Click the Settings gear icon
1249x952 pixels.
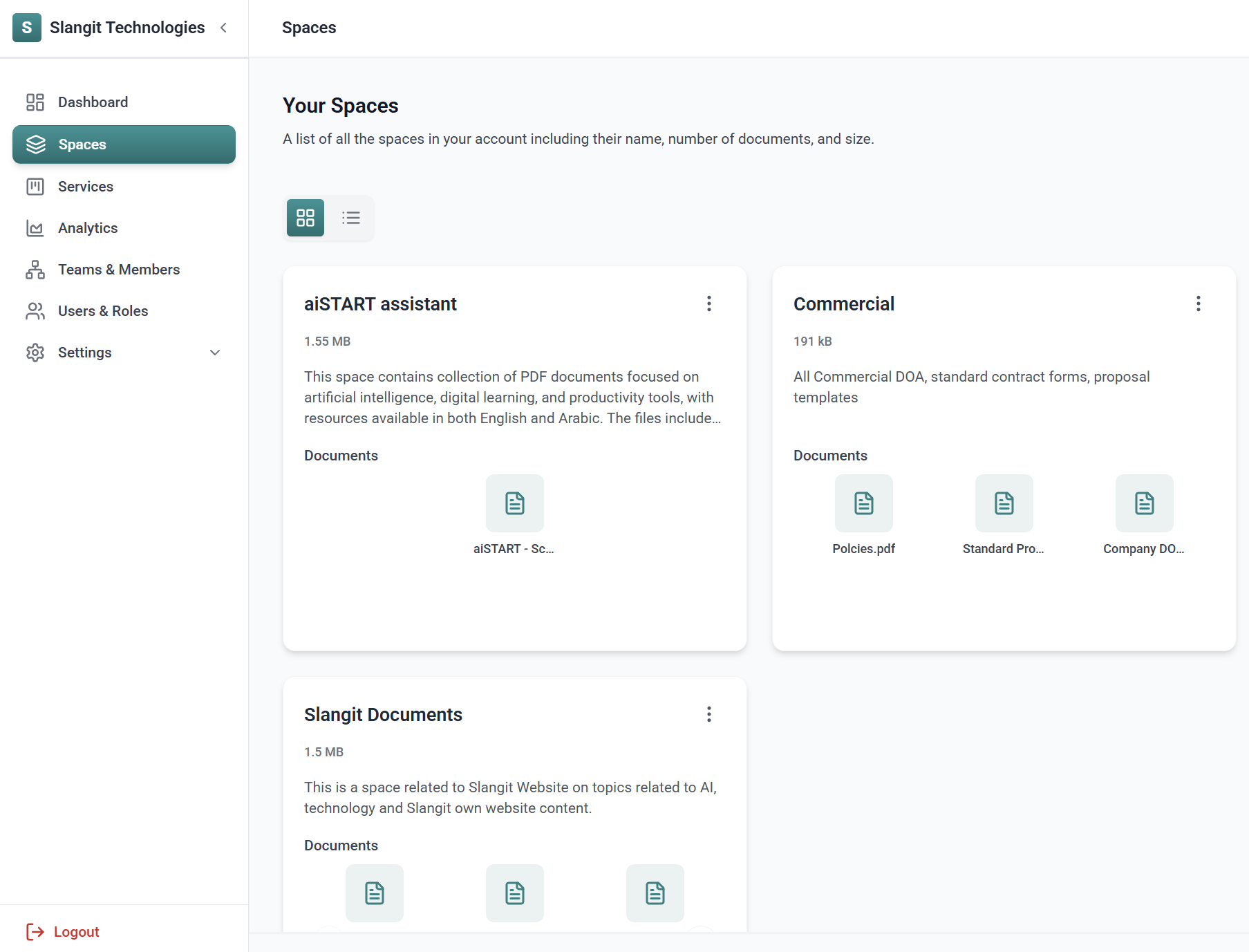click(35, 353)
